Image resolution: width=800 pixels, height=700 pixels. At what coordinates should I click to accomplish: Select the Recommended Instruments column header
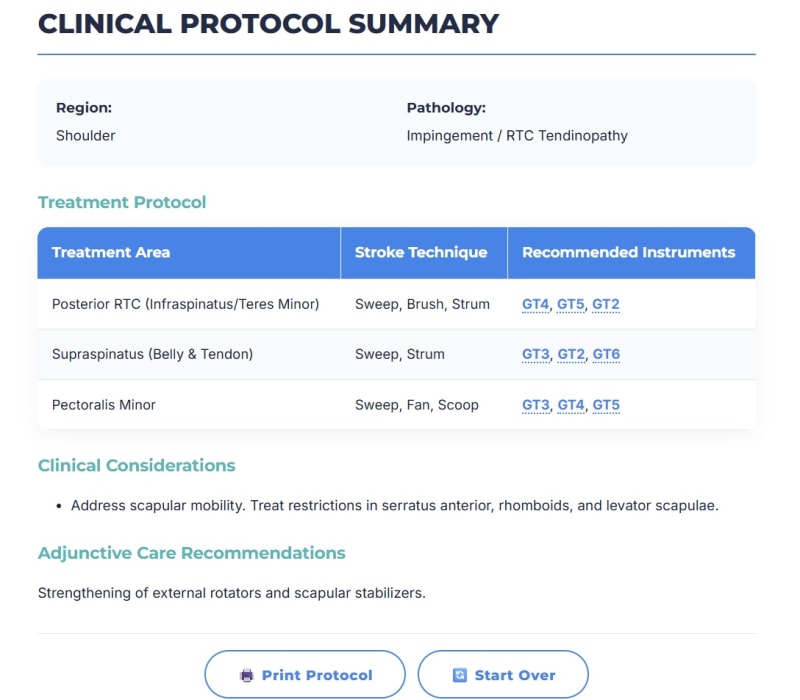point(632,253)
